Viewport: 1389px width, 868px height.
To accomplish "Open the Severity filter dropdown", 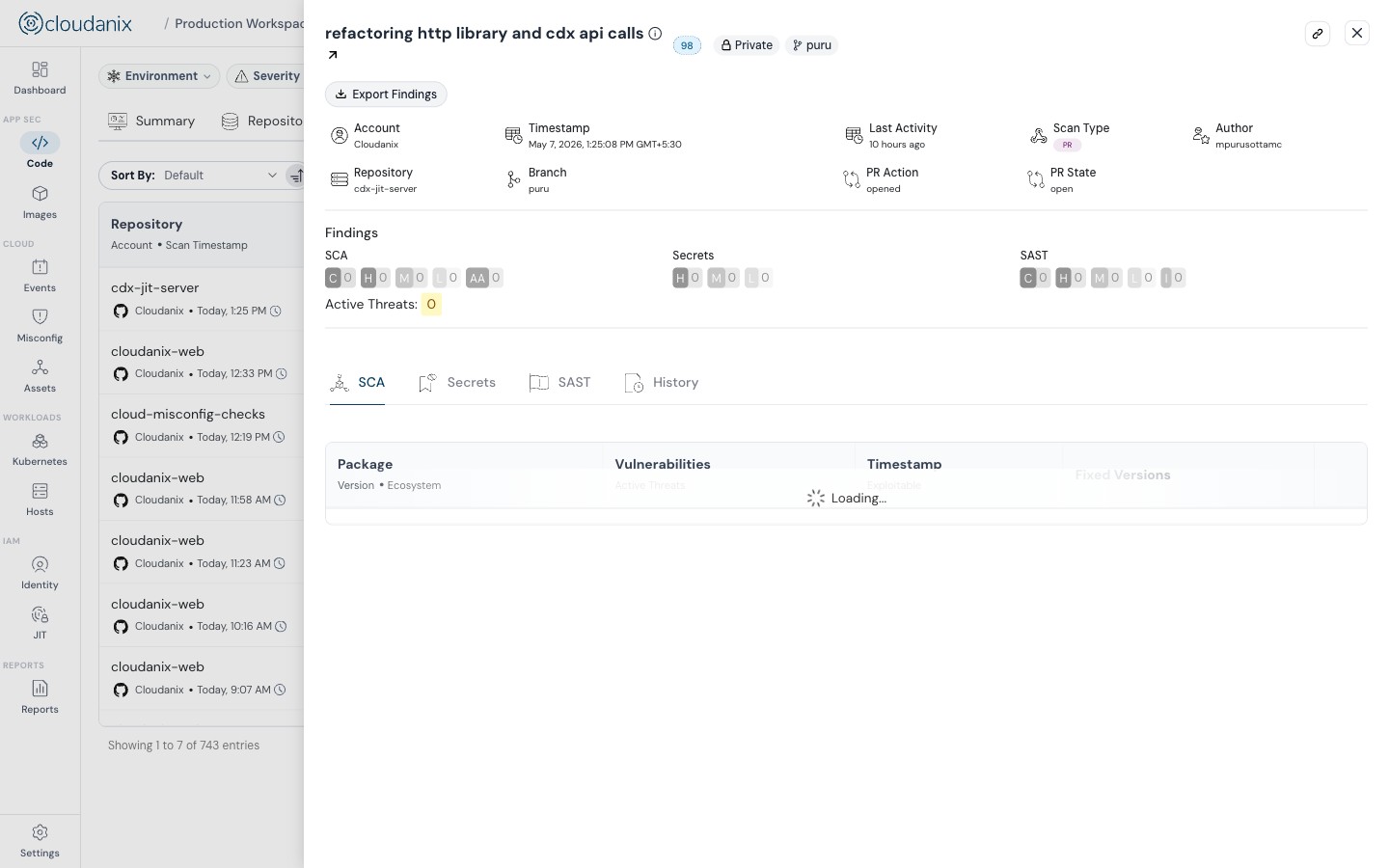I will [x=266, y=76].
